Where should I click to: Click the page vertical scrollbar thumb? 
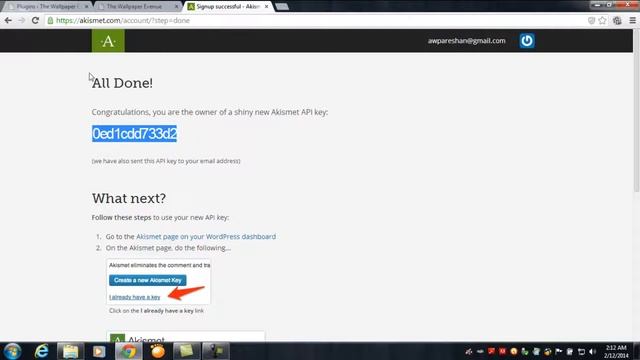point(636,110)
